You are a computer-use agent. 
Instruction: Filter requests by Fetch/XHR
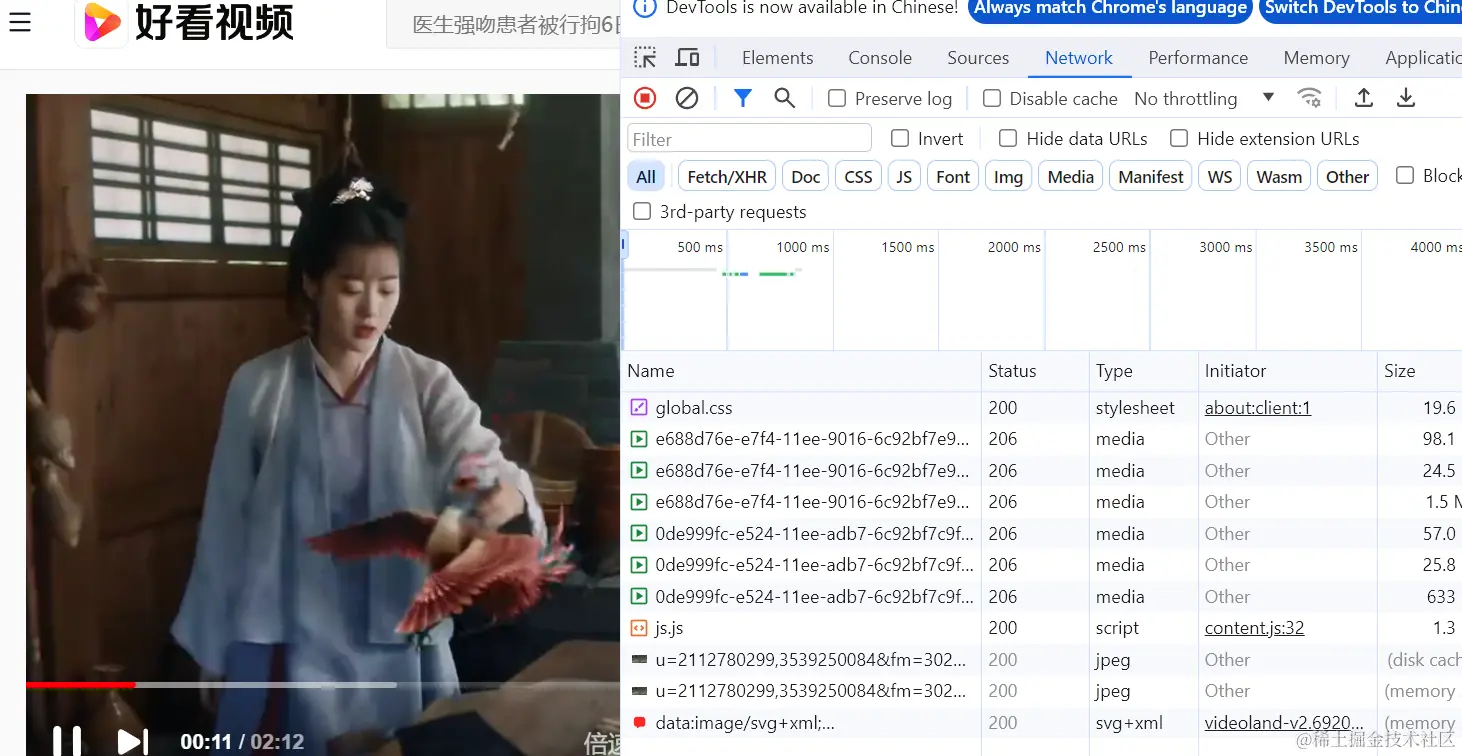coord(727,177)
